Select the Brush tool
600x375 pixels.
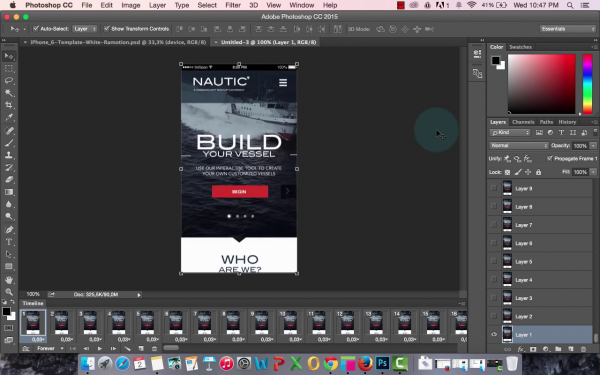tap(9, 143)
